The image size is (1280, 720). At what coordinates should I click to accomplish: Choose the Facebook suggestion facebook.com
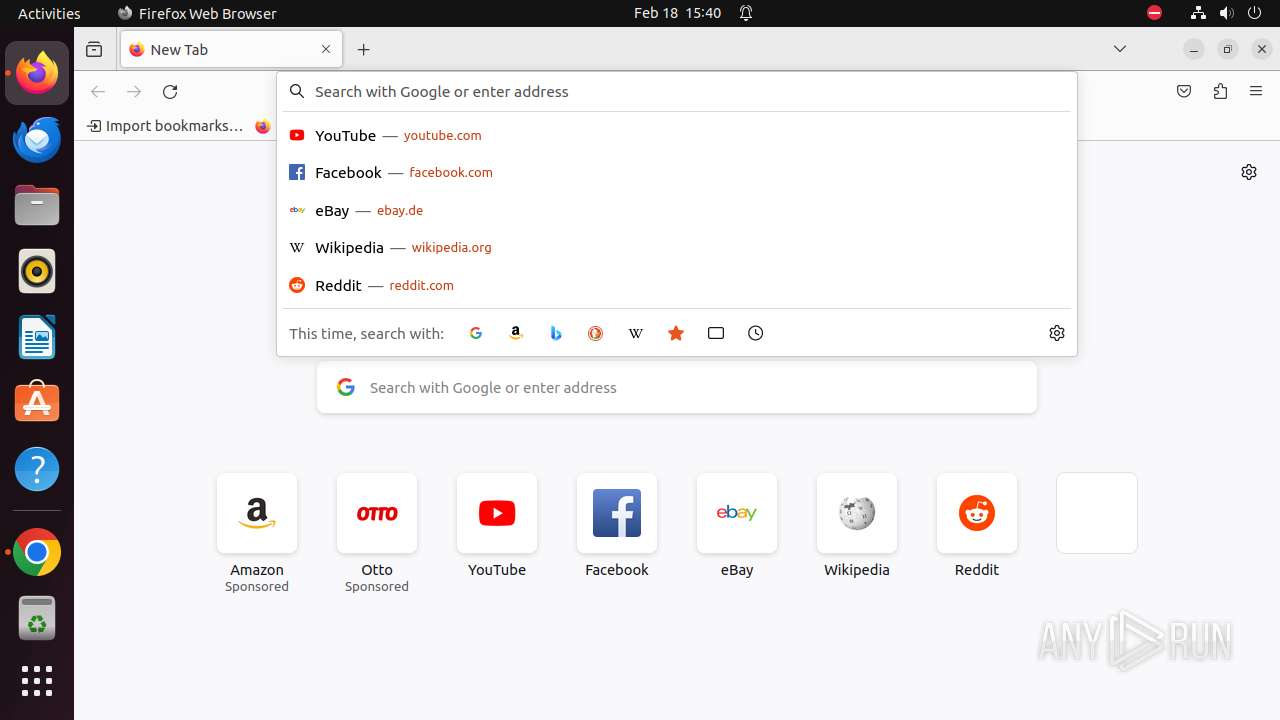[x=676, y=172]
